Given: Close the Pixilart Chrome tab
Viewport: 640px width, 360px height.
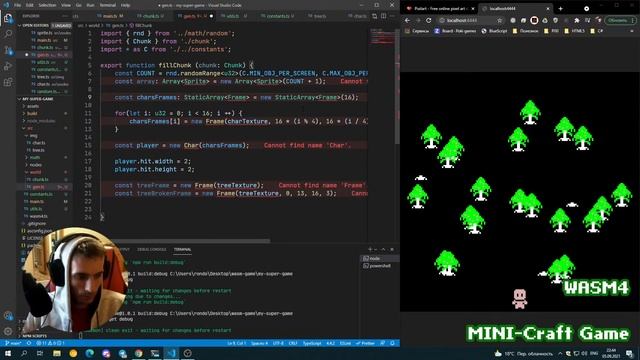Looking at the screenshot, I should (473, 9).
